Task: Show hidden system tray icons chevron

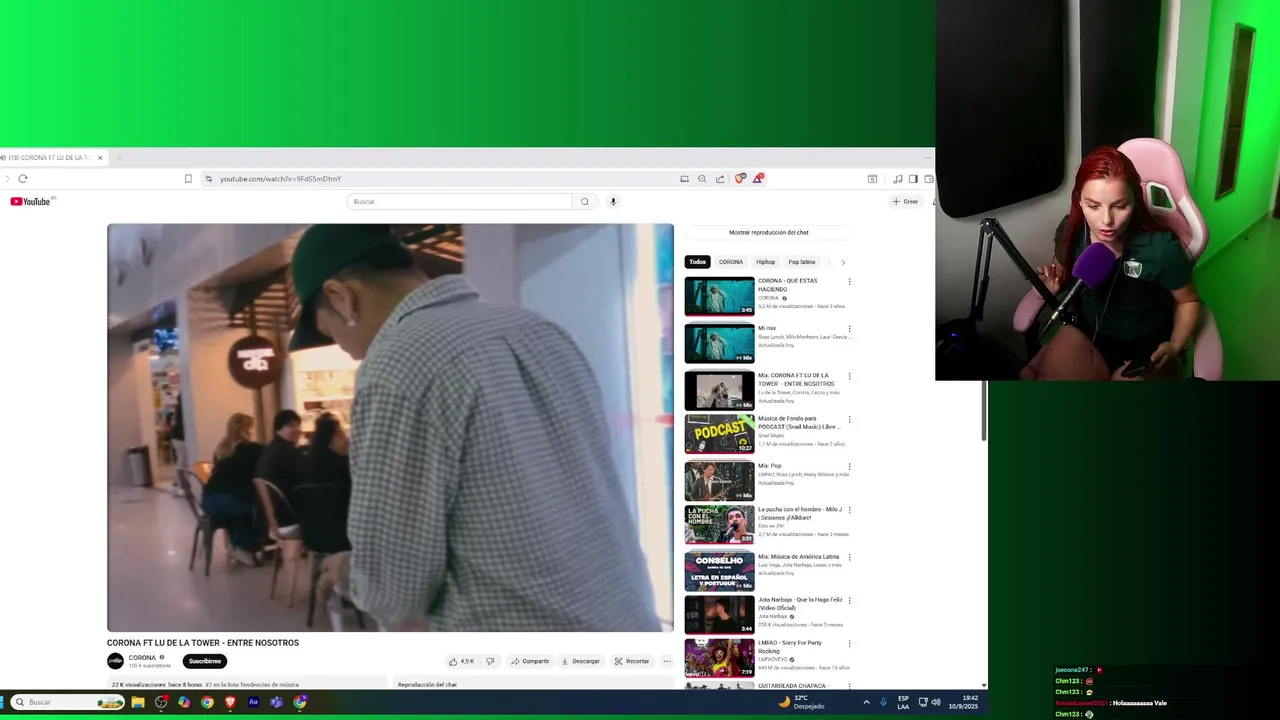Action: pyautogui.click(x=866, y=702)
